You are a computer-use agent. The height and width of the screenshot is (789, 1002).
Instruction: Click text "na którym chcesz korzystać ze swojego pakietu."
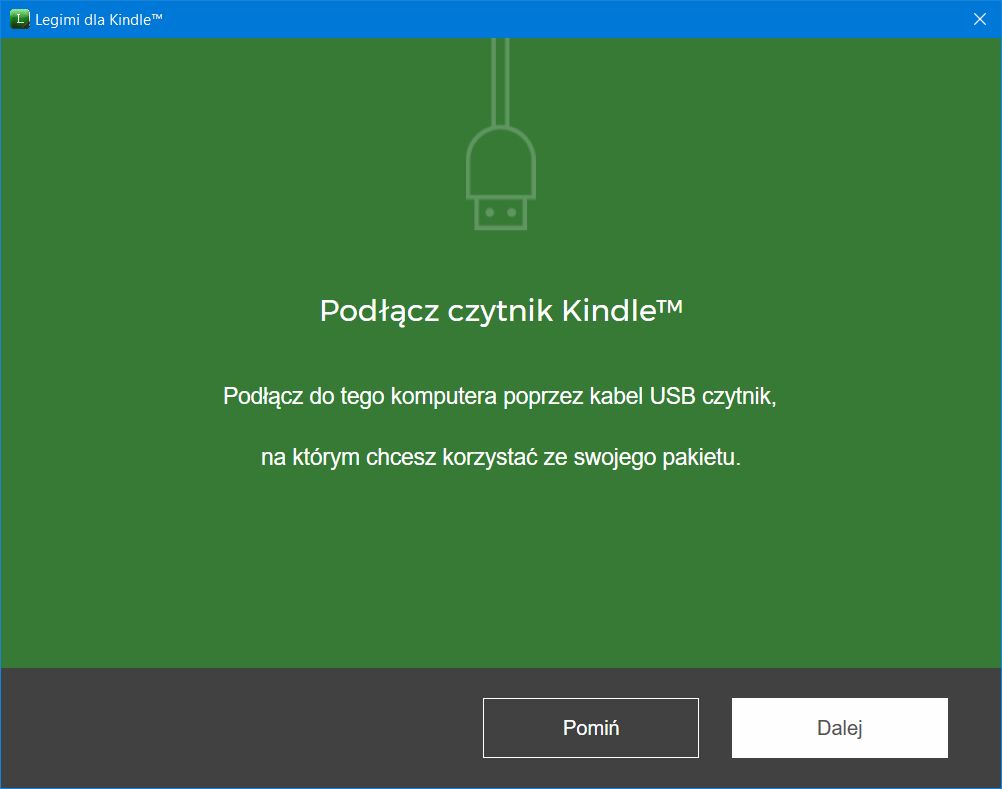coord(501,457)
